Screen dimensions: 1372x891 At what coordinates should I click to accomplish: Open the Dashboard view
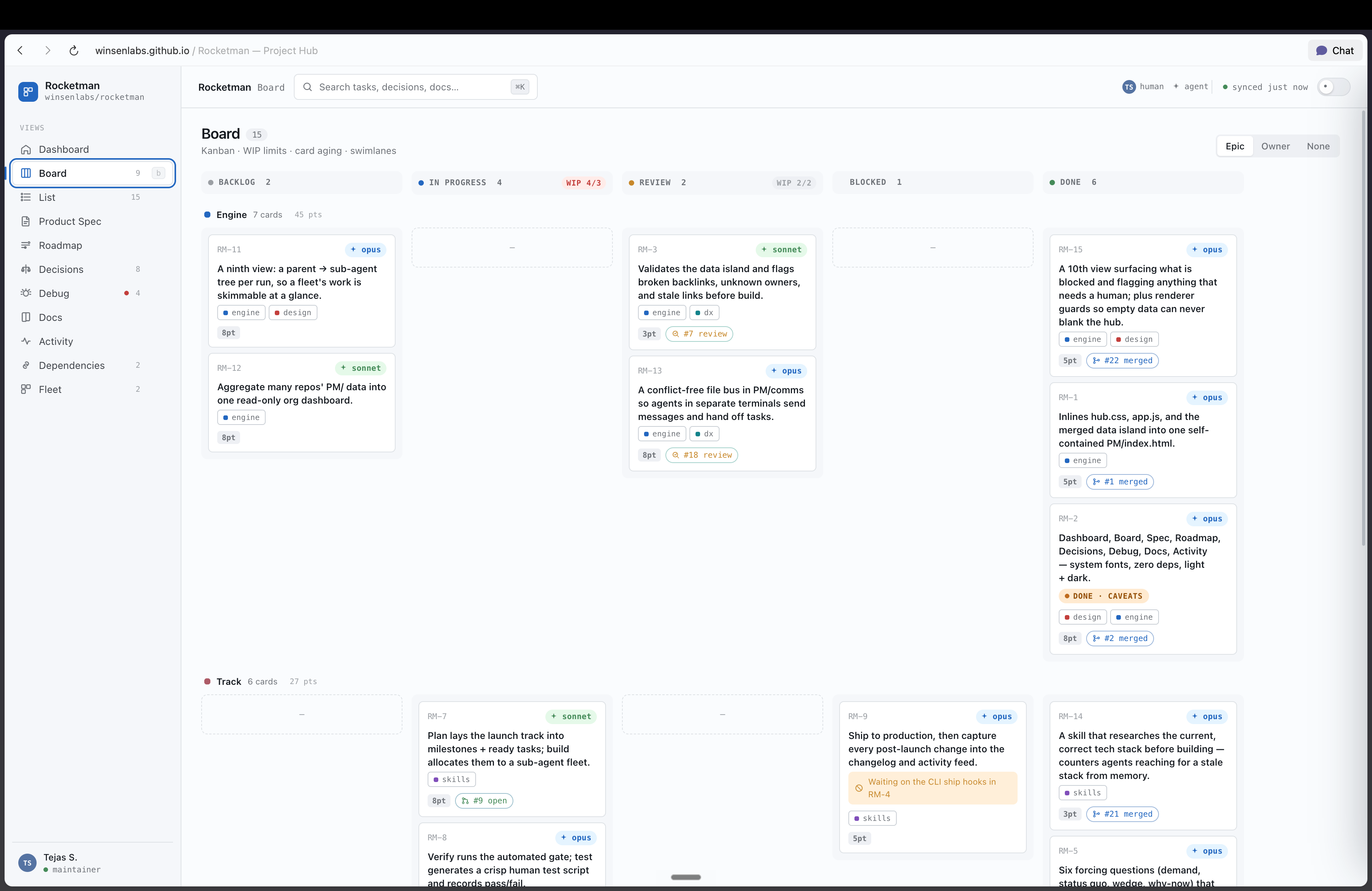pyautogui.click(x=92, y=149)
